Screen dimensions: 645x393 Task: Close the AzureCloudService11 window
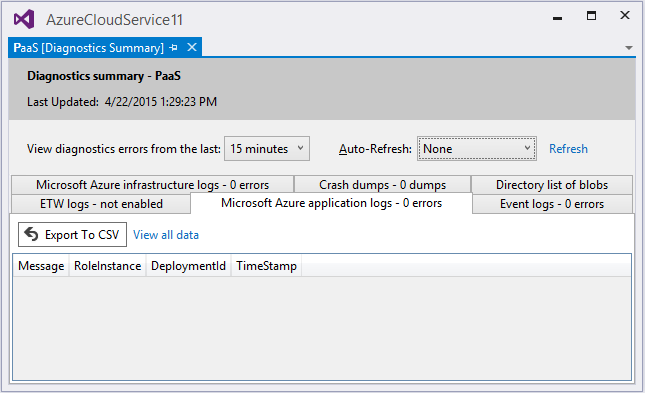point(625,15)
